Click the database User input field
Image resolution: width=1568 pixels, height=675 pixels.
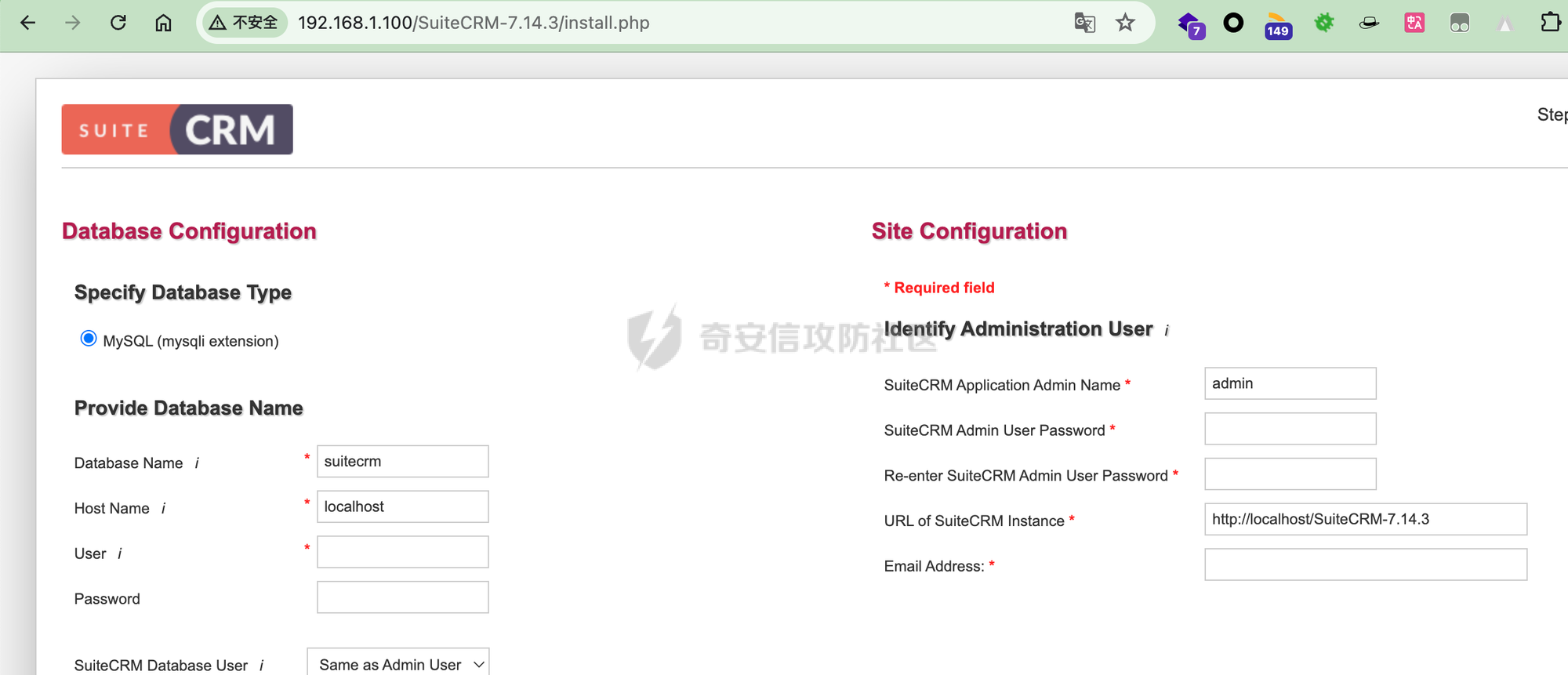coord(402,552)
